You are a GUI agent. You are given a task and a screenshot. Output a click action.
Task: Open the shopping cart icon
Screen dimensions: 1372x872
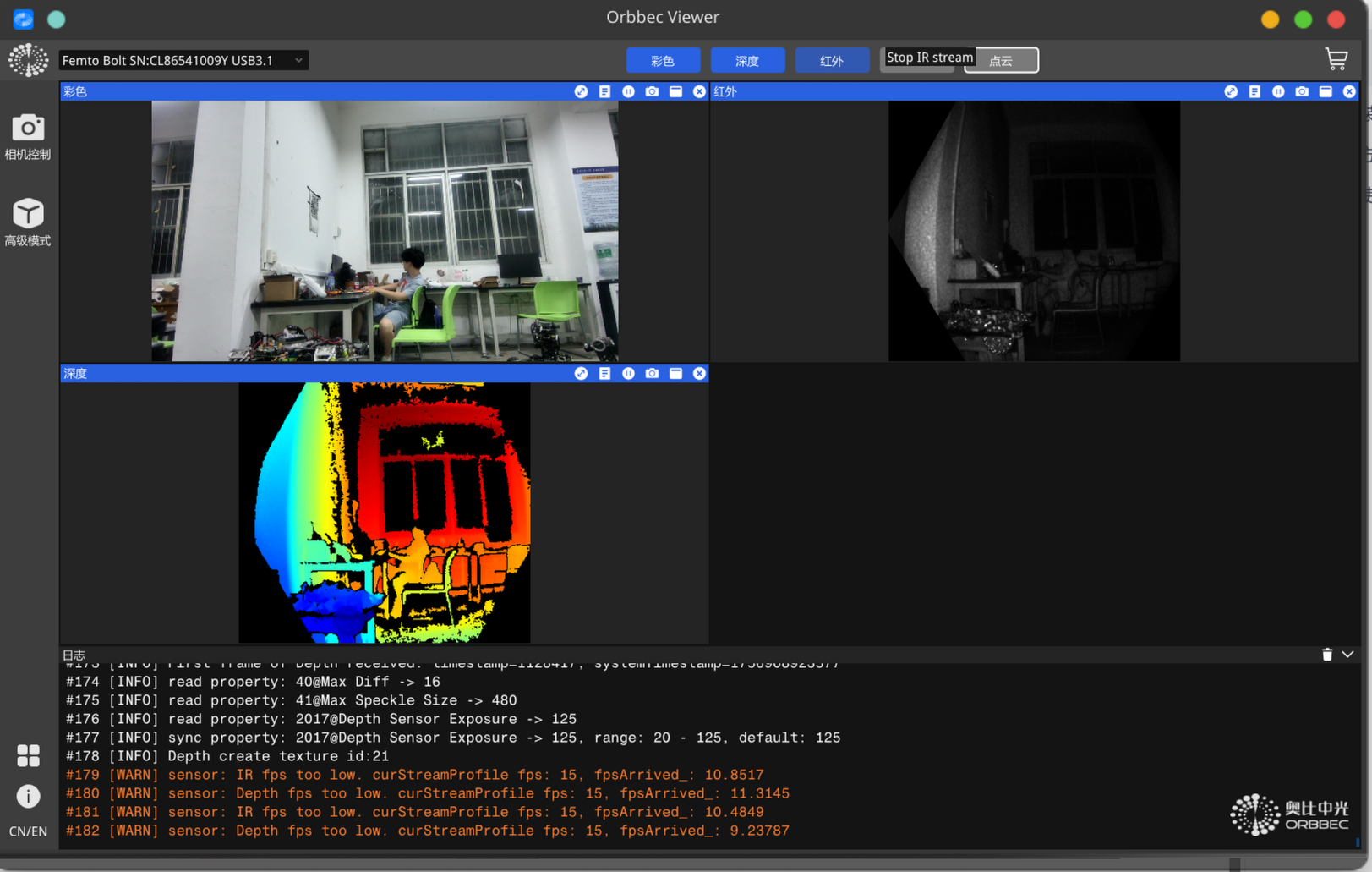click(x=1336, y=59)
